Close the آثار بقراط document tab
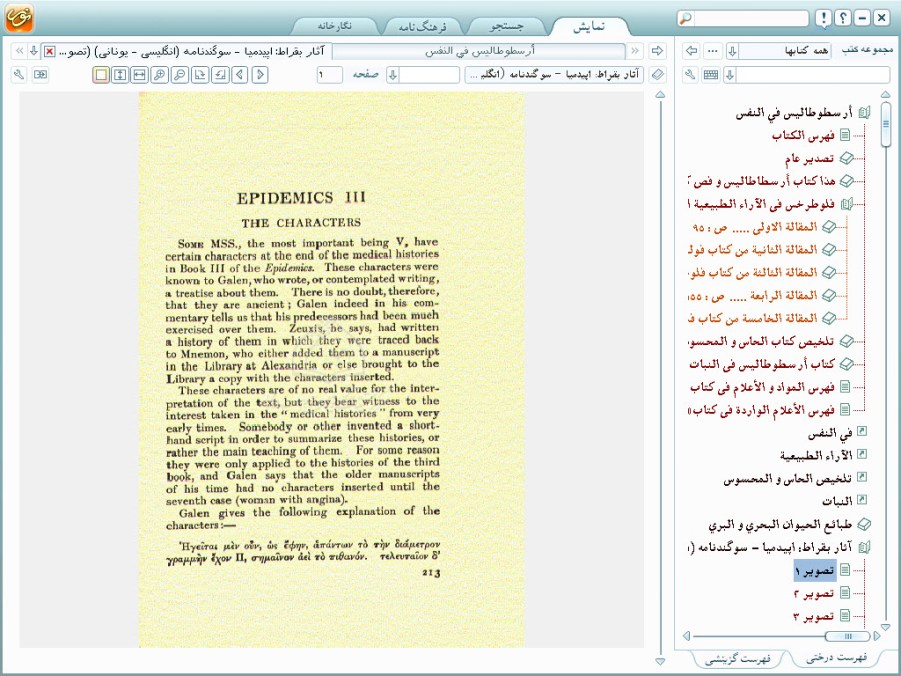Viewport: 901px width, 676px height. coord(50,51)
